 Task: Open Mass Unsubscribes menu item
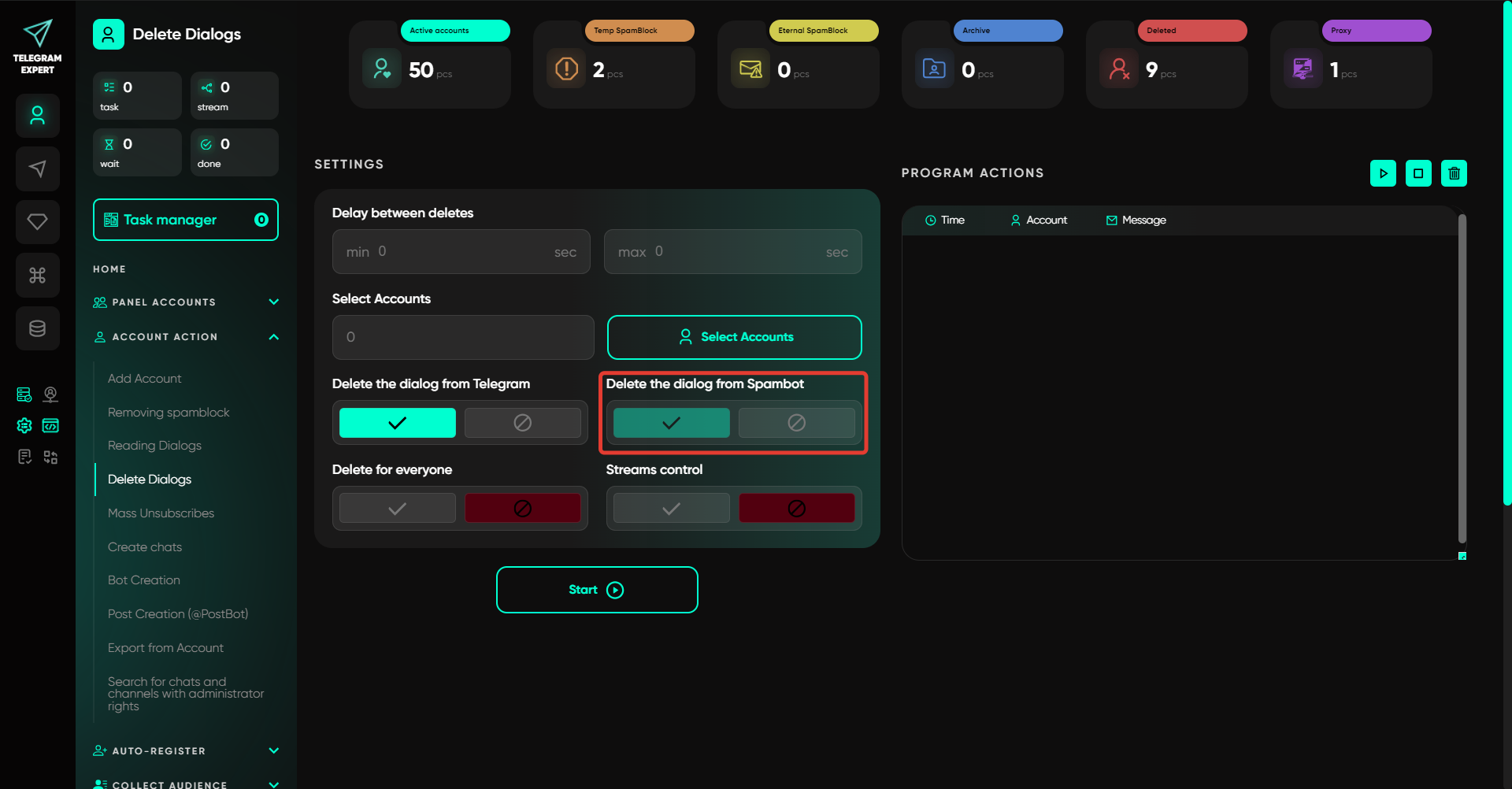[161, 513]
